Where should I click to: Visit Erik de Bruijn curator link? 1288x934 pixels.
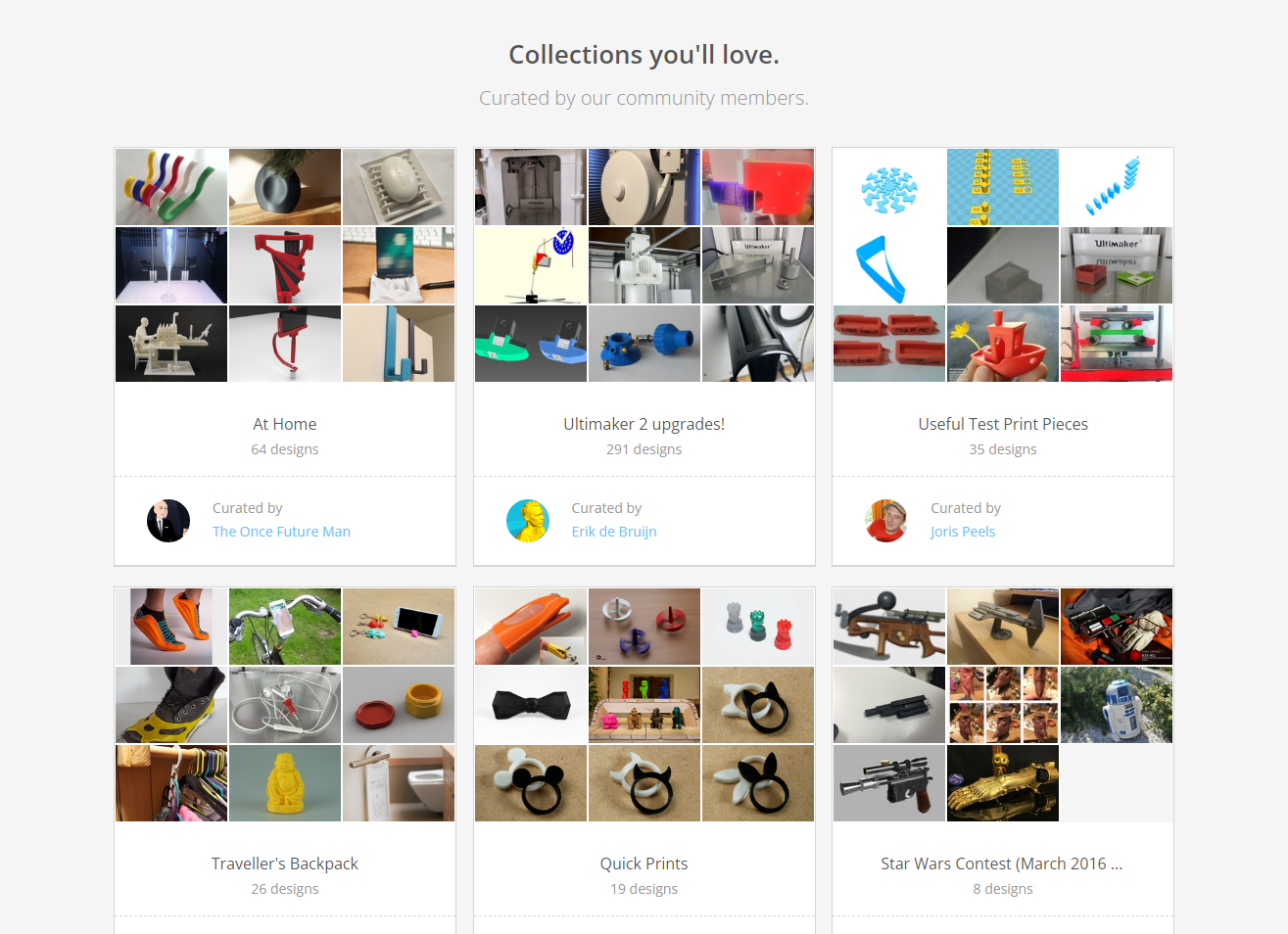coord(614,532)
